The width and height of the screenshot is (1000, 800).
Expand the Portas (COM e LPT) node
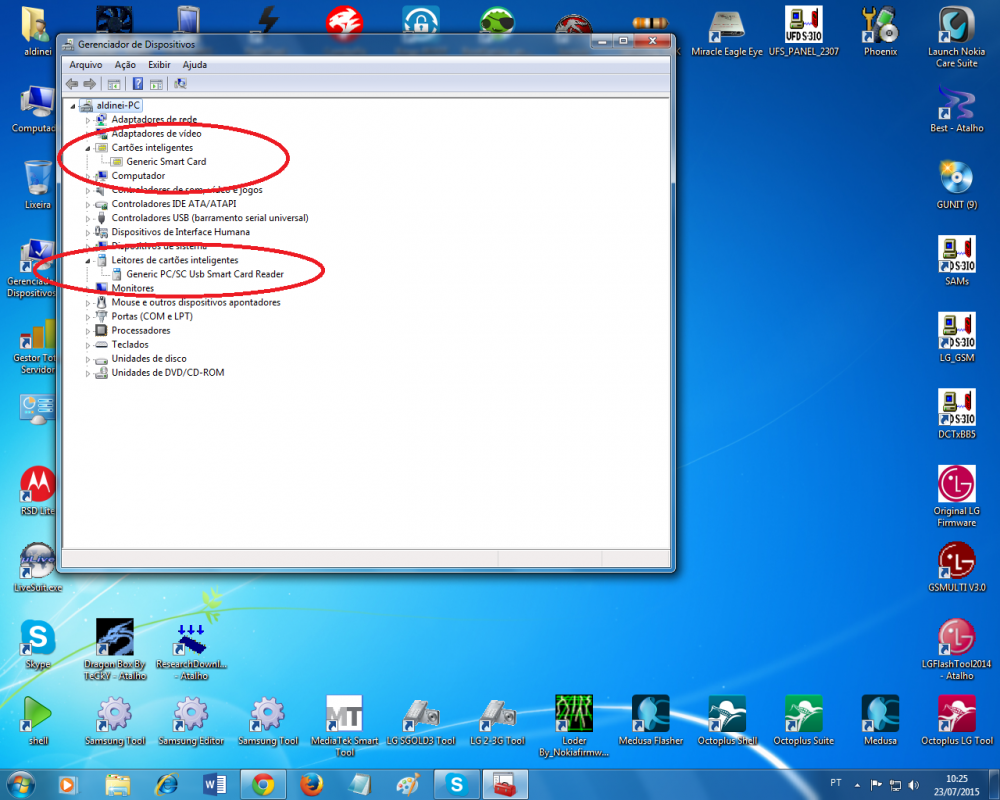pyautogui.click(x=88, y=317)
